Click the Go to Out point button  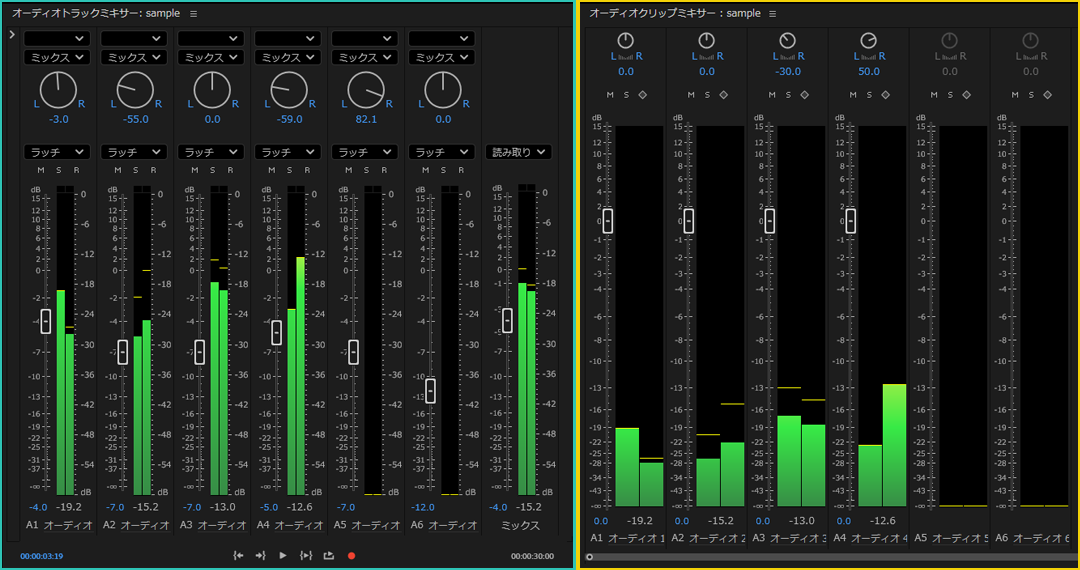[260, 555]
